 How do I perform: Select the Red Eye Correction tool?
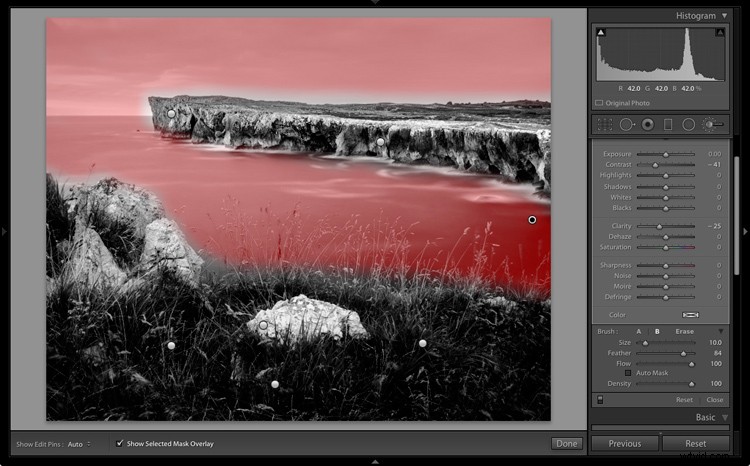[x=648, y=125]
